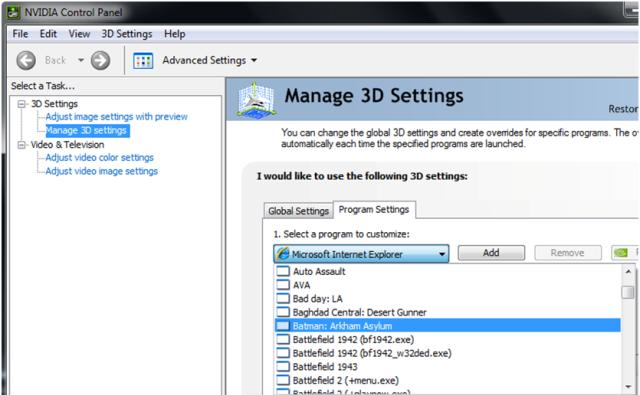Click the Baghdad Central: Desert Gunner icon
Viewport: 640px width, 395px height.
click(x=283, y=312)
